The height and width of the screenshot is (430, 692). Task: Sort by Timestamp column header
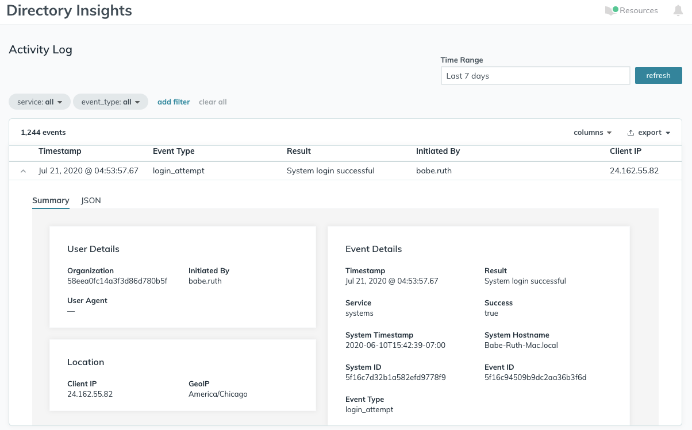point(60,151)
